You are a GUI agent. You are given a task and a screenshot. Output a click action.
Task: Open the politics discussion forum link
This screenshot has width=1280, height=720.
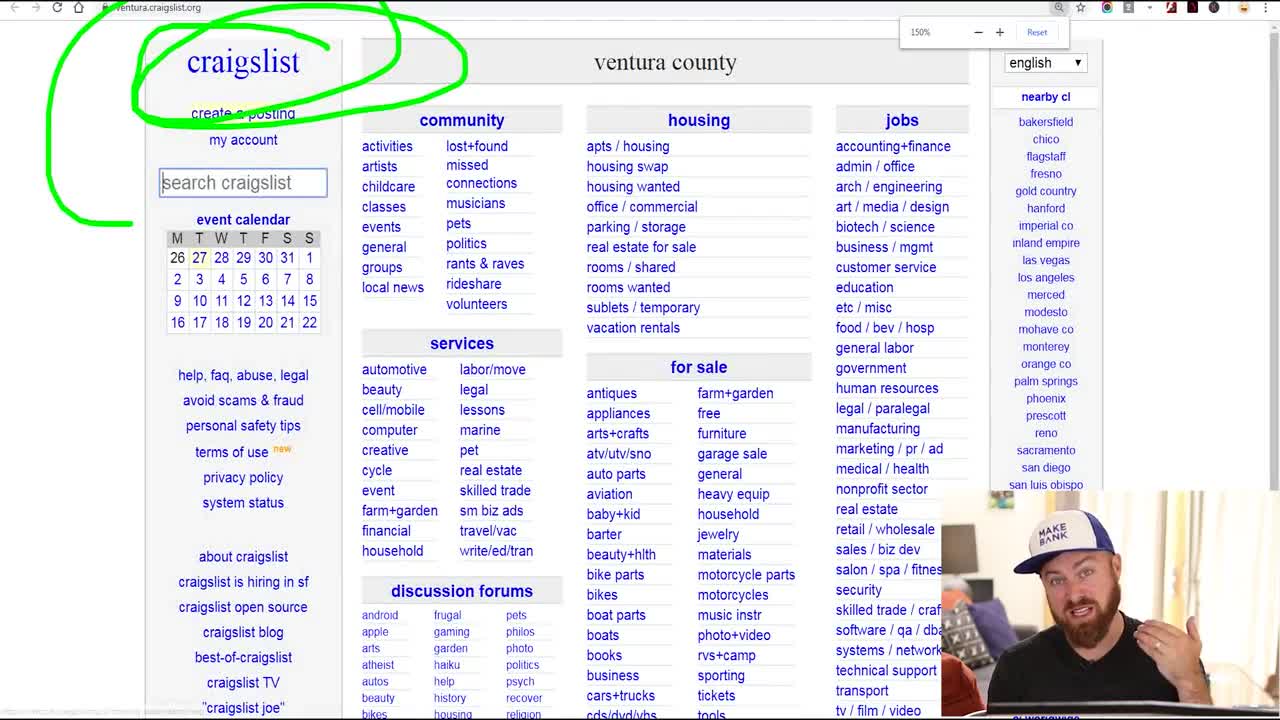(x=522, y=665)
